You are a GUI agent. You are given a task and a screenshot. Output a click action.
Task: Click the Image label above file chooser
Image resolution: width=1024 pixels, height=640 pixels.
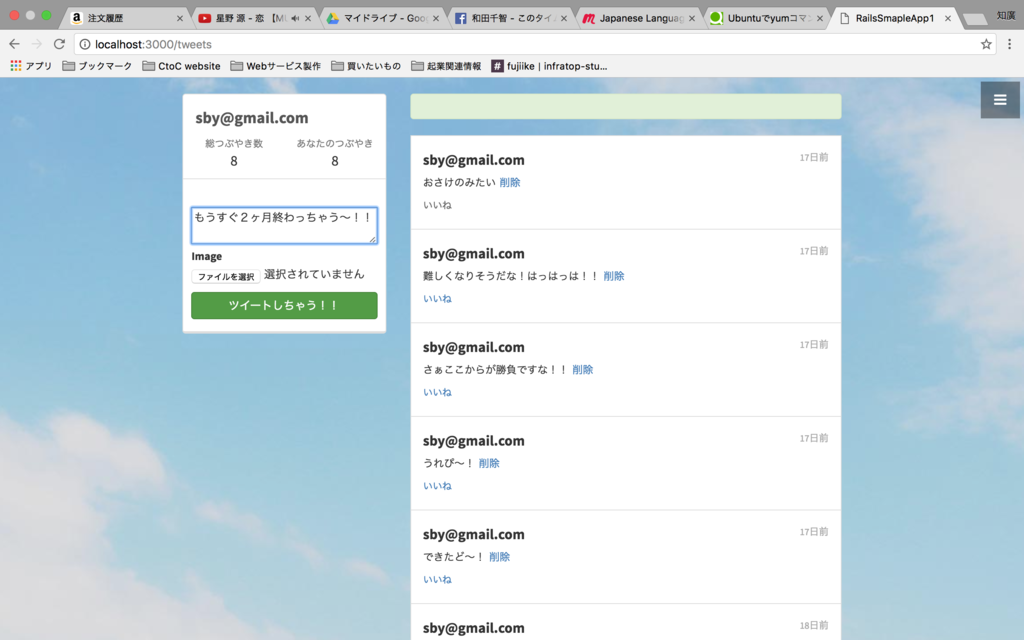point(206,257)
